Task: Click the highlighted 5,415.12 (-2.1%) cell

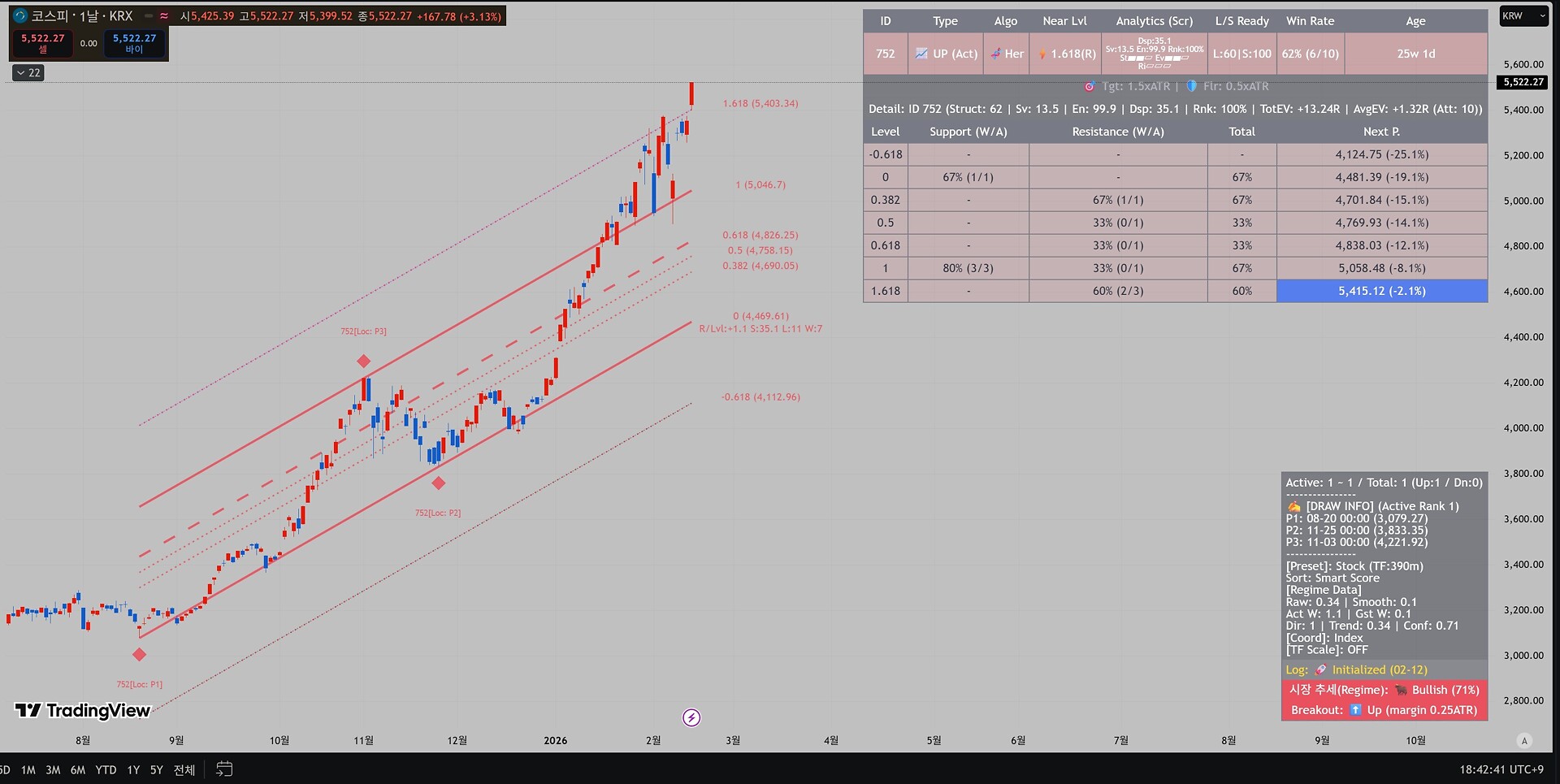Action: [x=1382, y=291]
